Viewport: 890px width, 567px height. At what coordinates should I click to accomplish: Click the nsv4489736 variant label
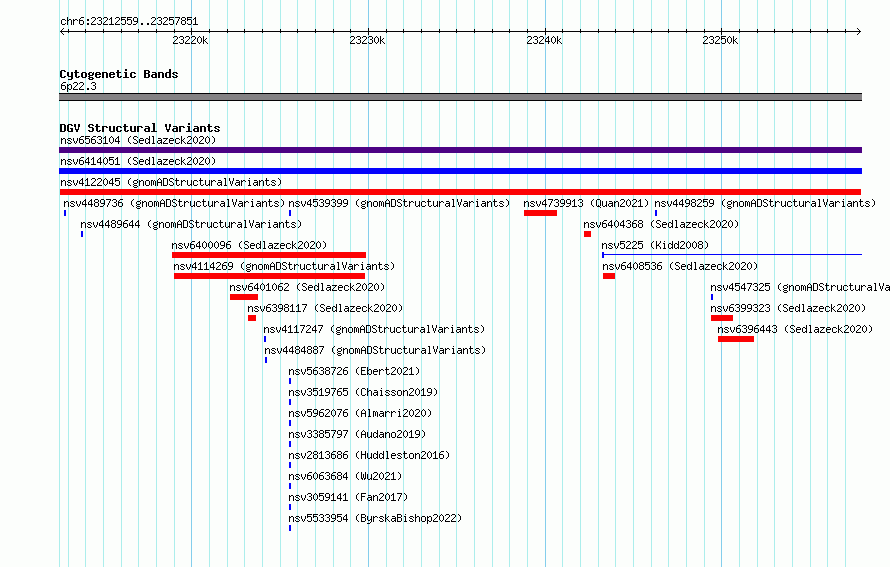pyautogui.click(x=174, y=203)
